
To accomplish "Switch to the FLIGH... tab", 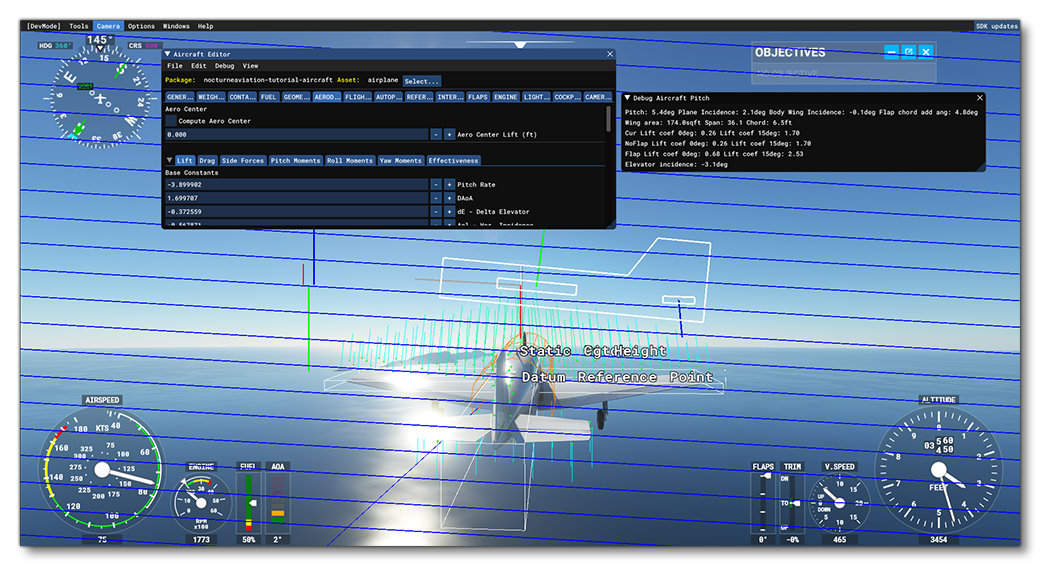I will pyautogui.click(x=358, y=97).
